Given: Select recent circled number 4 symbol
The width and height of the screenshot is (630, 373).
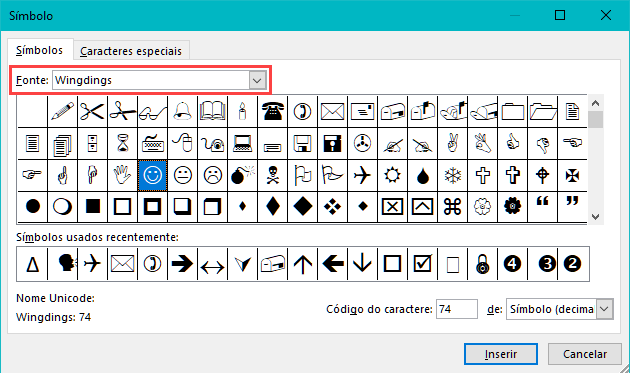Looking at the screenshot, I should coord(512,264).
